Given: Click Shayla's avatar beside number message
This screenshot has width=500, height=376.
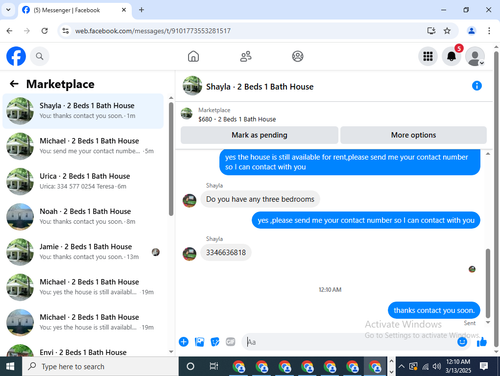Looking at the screenshot, I should pyautogui.click(x=189, y=254).
